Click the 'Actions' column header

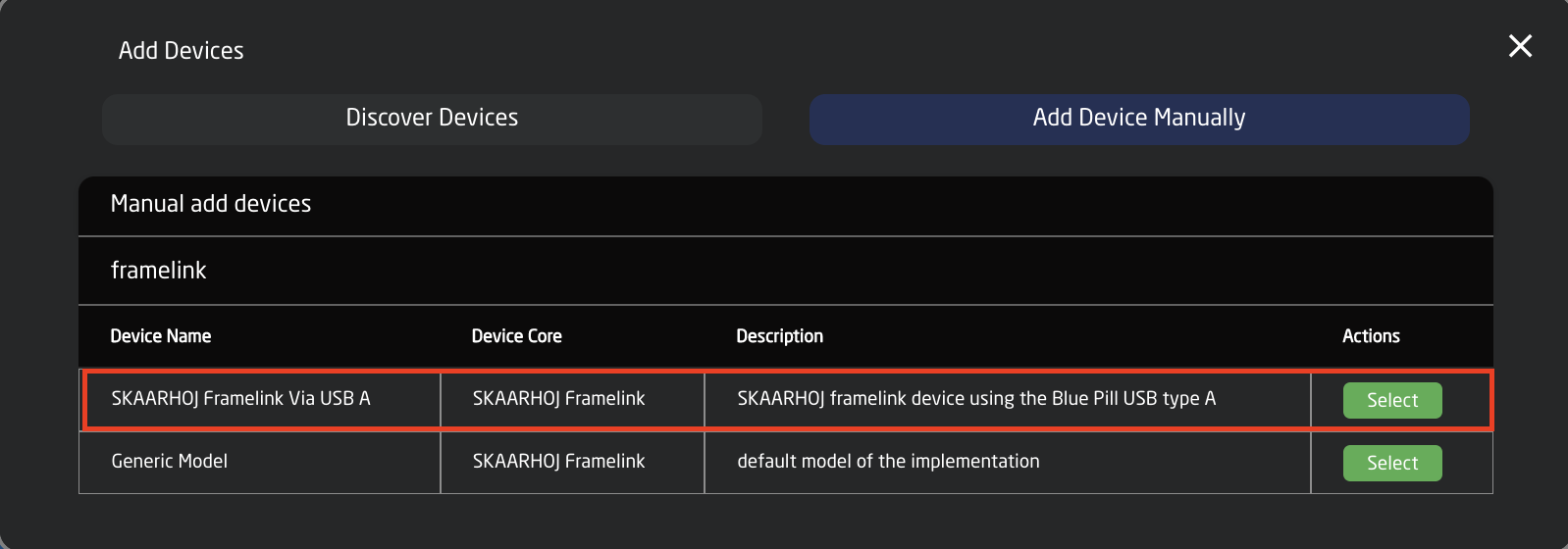[1371, 336]
